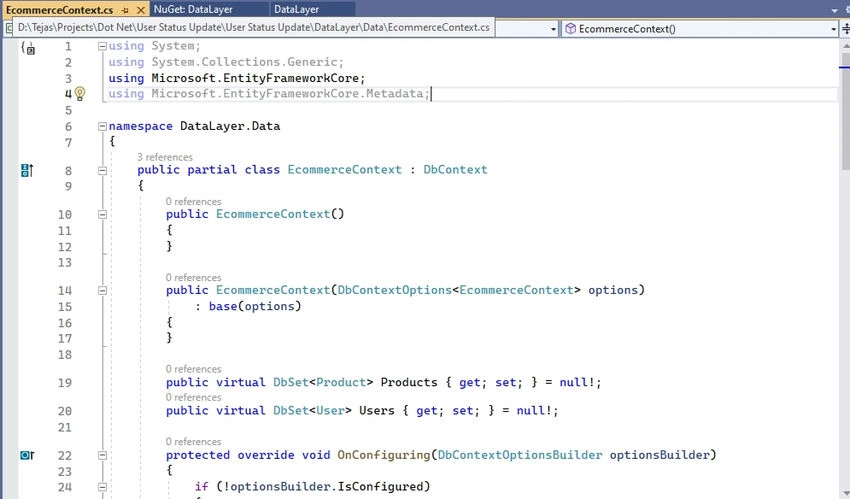This screenshot has height=499, width=850.
Task: Click the namespace sync icon beside line 1
Action: click(x=28, y=48)
